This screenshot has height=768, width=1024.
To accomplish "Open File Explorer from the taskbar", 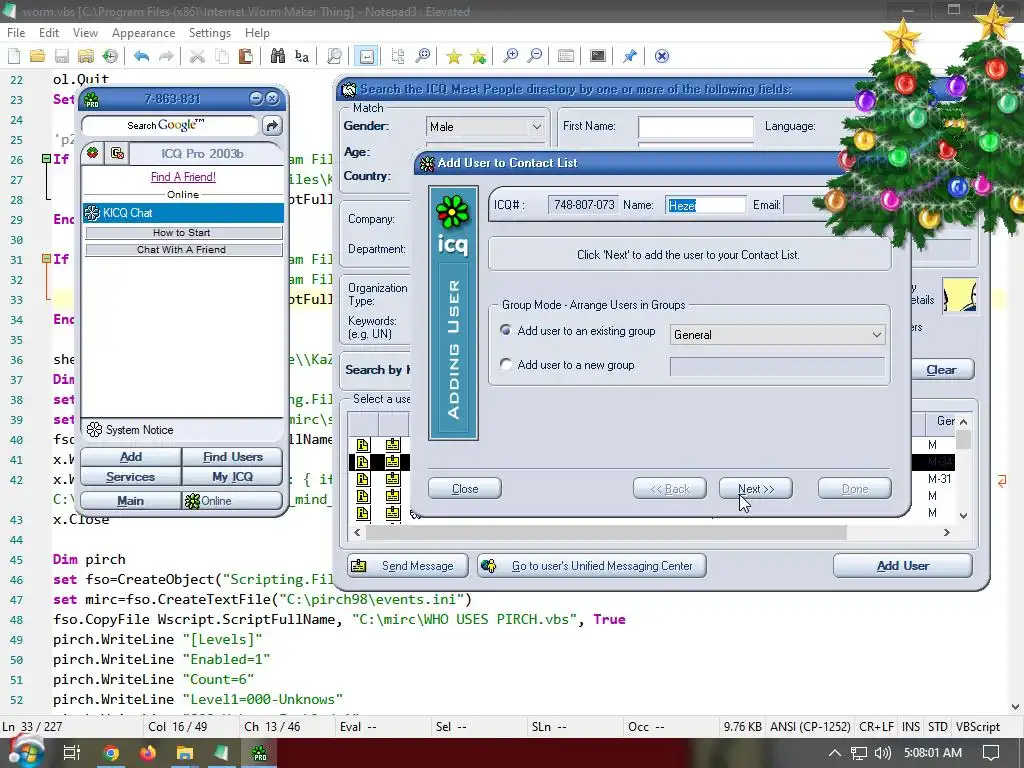I will [x=185, y=753].
